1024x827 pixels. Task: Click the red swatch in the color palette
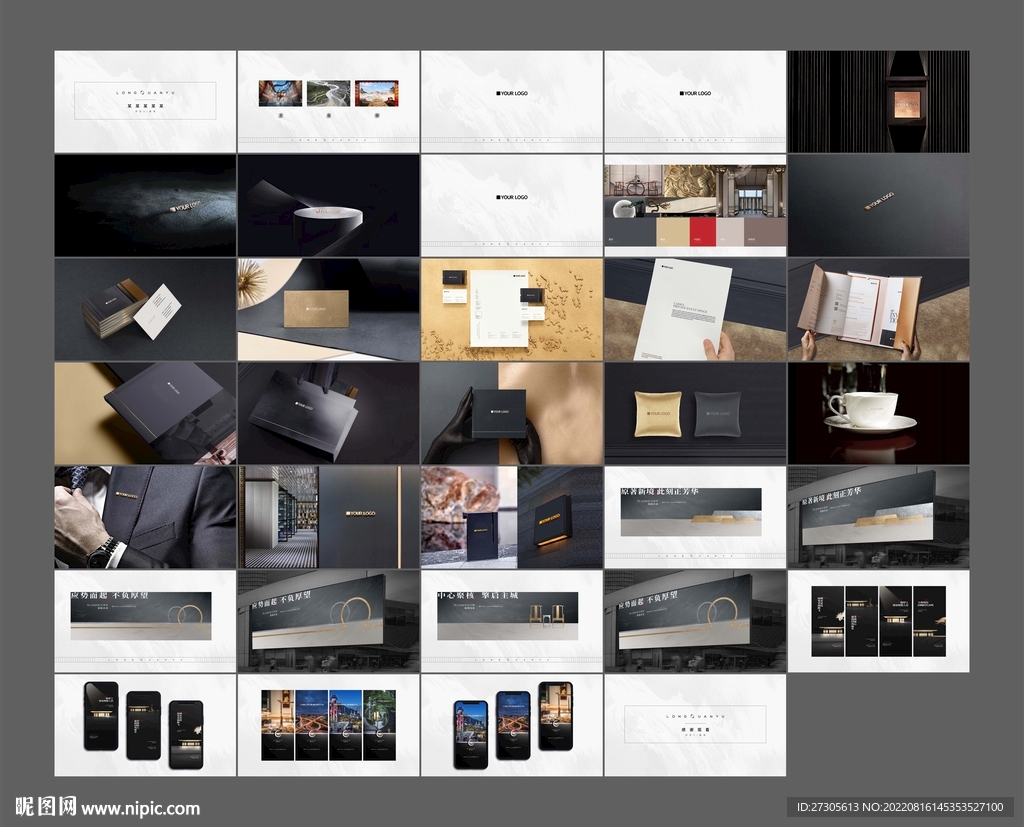click(702, 232)
